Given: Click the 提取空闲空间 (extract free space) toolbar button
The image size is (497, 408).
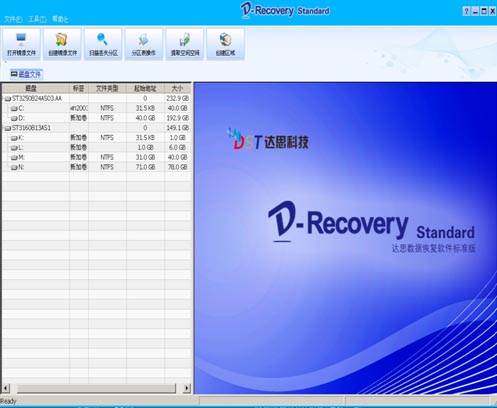Looking at the screenshot, I should (185, 44).
